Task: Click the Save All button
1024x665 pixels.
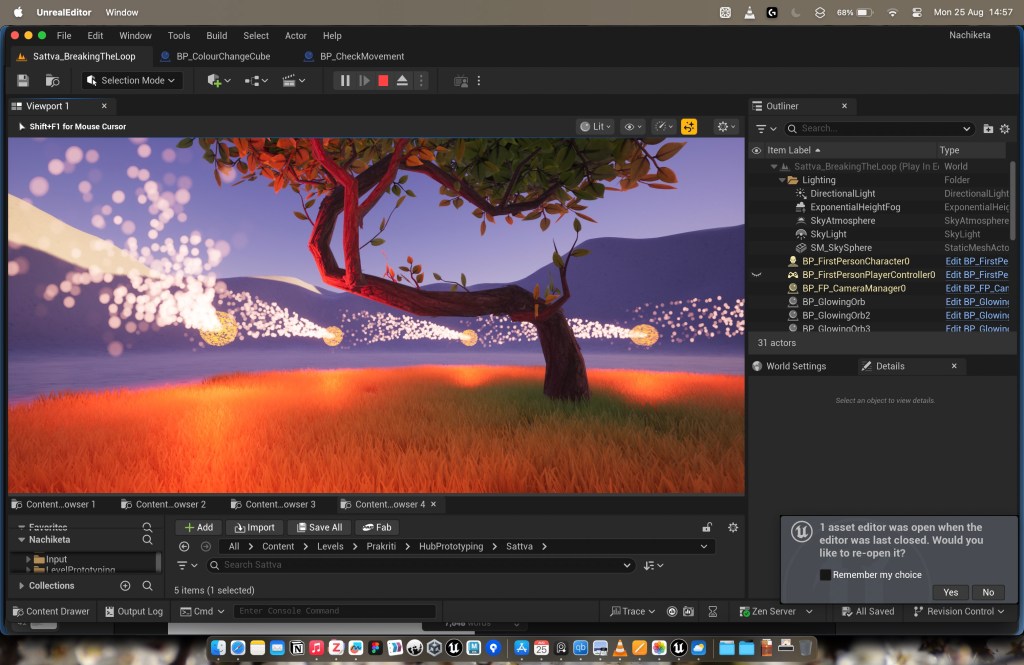Action: (318, 528)
